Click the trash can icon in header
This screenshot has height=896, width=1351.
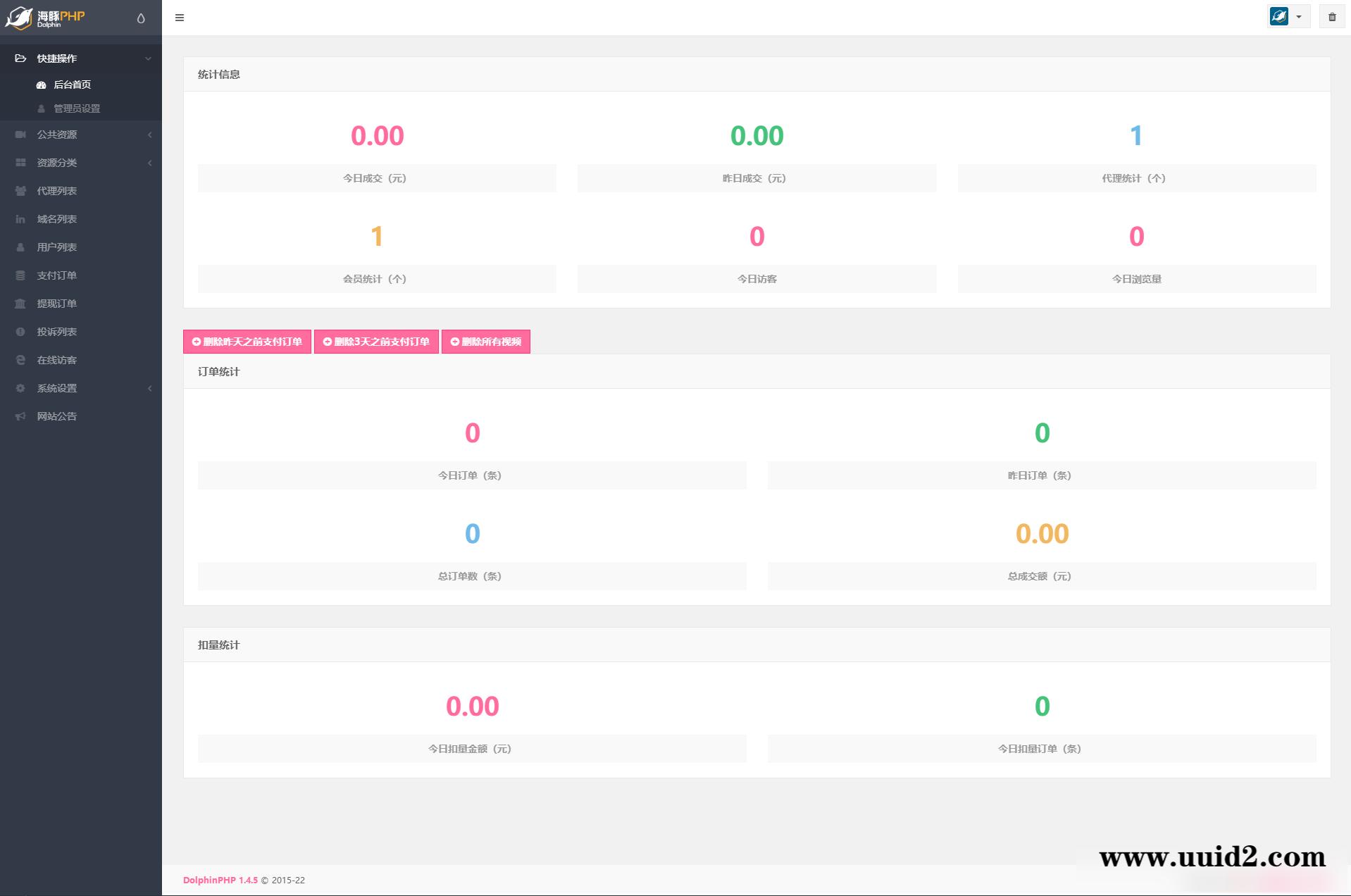tap(1331, 17)
